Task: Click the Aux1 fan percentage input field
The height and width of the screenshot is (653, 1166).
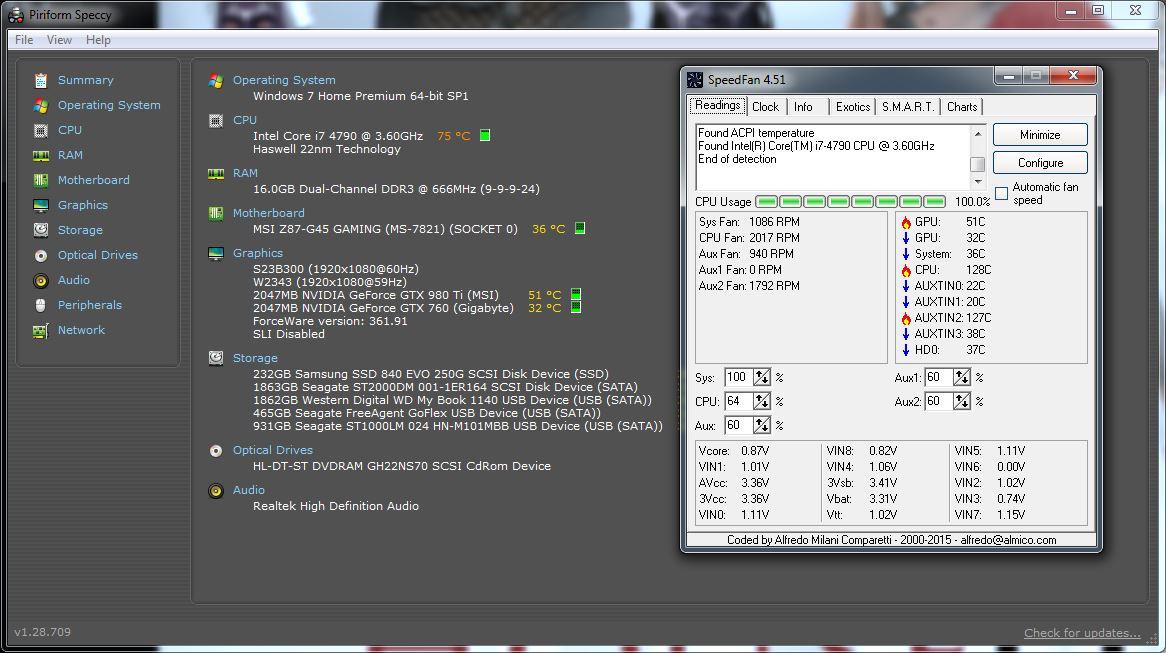Action: point(938,377)
